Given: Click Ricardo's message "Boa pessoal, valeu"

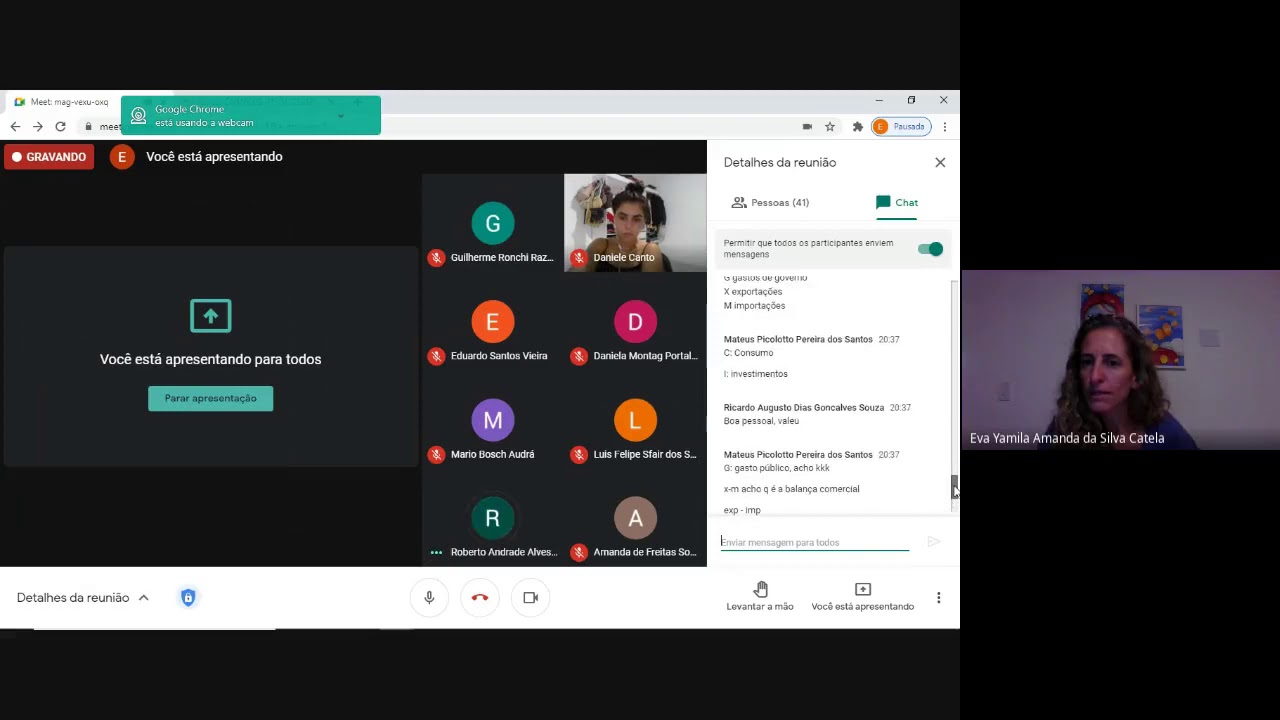Looking at the screenshot, I should tap(761, 421).
